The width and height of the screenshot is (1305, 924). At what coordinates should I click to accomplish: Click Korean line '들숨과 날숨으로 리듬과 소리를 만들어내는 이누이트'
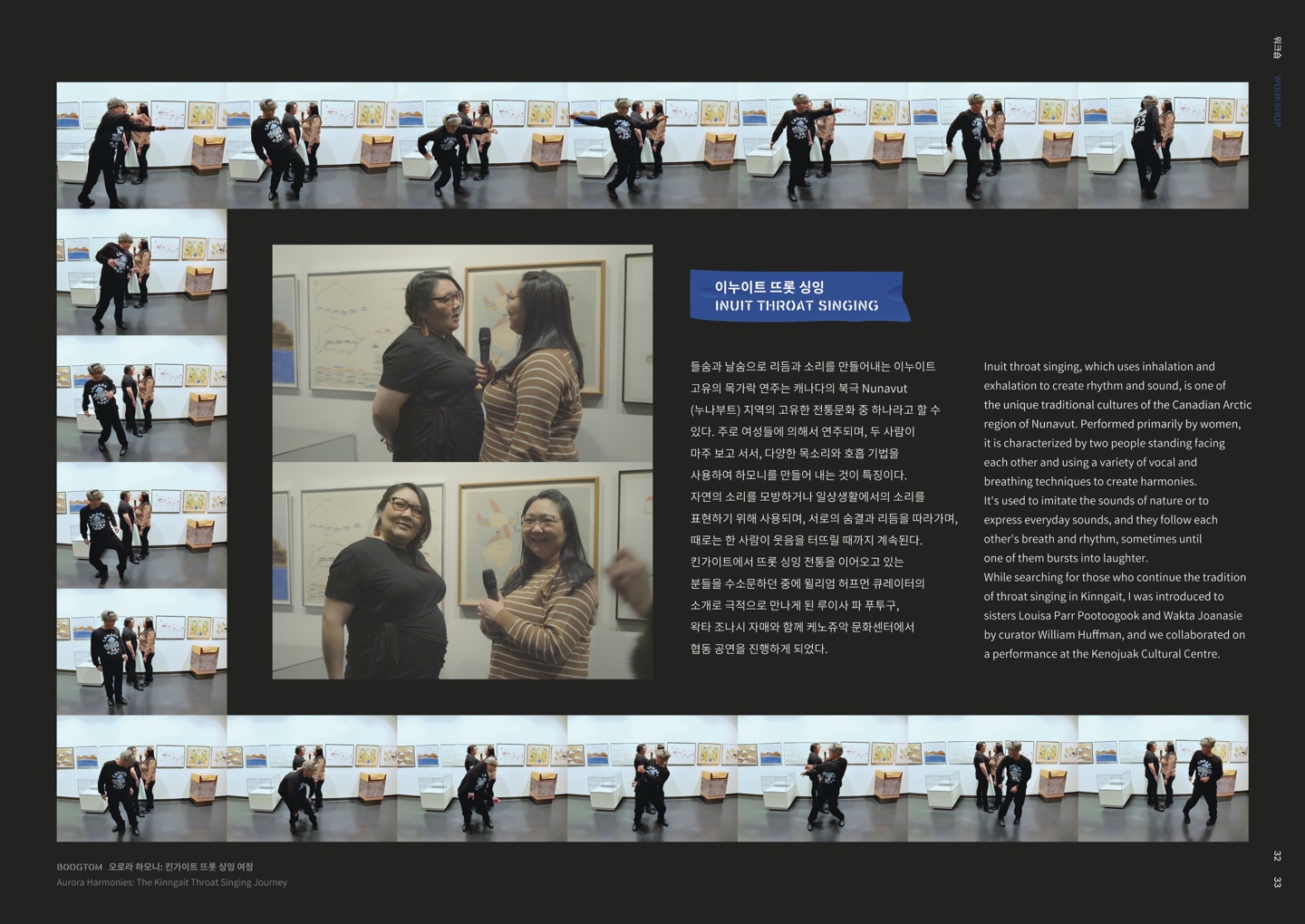(x=813, y=367)
